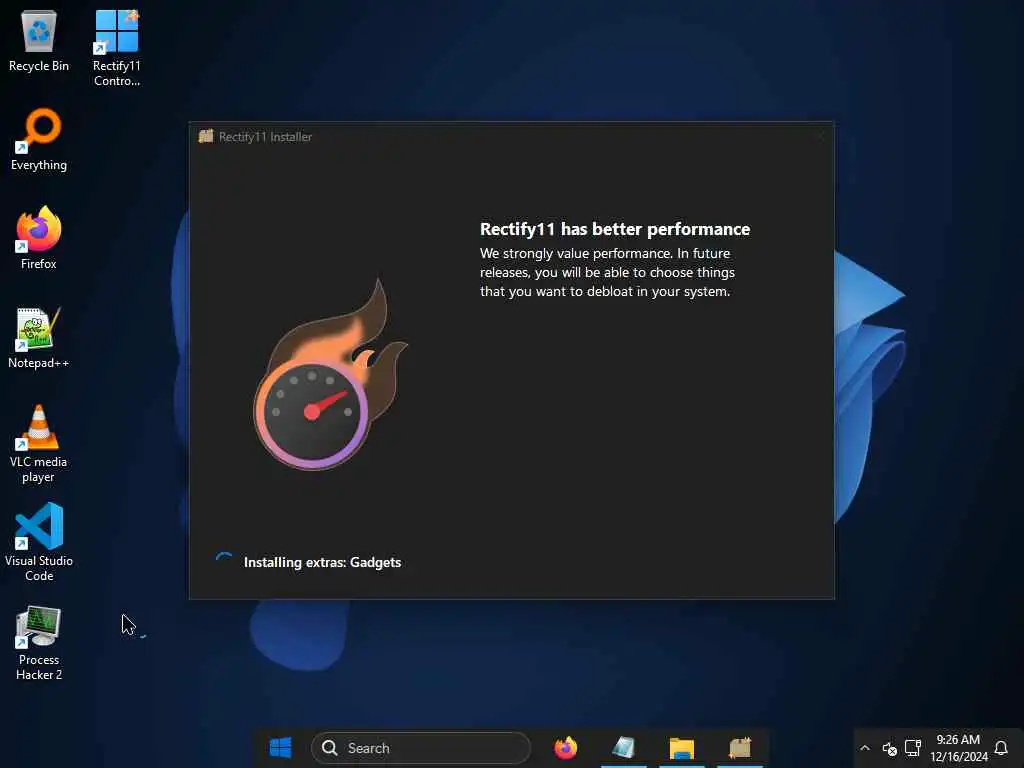Click the 'Rectify11 has better performance' heading
Screen dimensions: 1024x768
(x=615, y=229)
